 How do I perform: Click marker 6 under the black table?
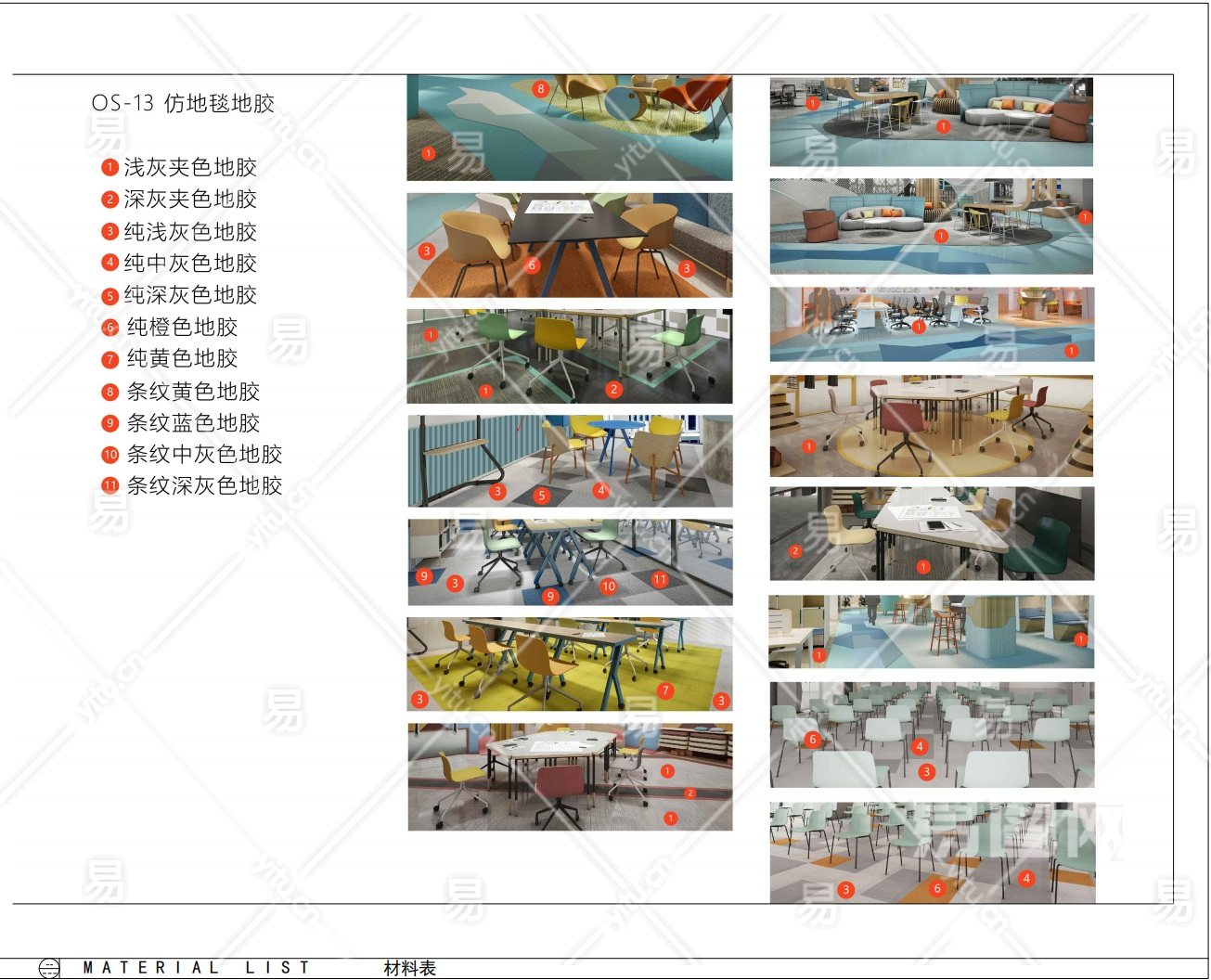tap(533, 265)
